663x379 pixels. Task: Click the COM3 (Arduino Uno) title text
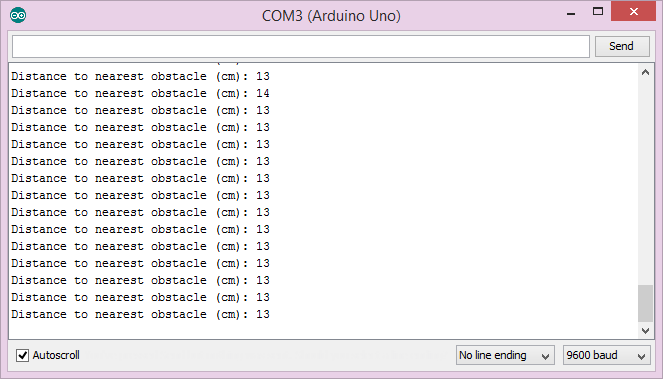coord(331,16)
